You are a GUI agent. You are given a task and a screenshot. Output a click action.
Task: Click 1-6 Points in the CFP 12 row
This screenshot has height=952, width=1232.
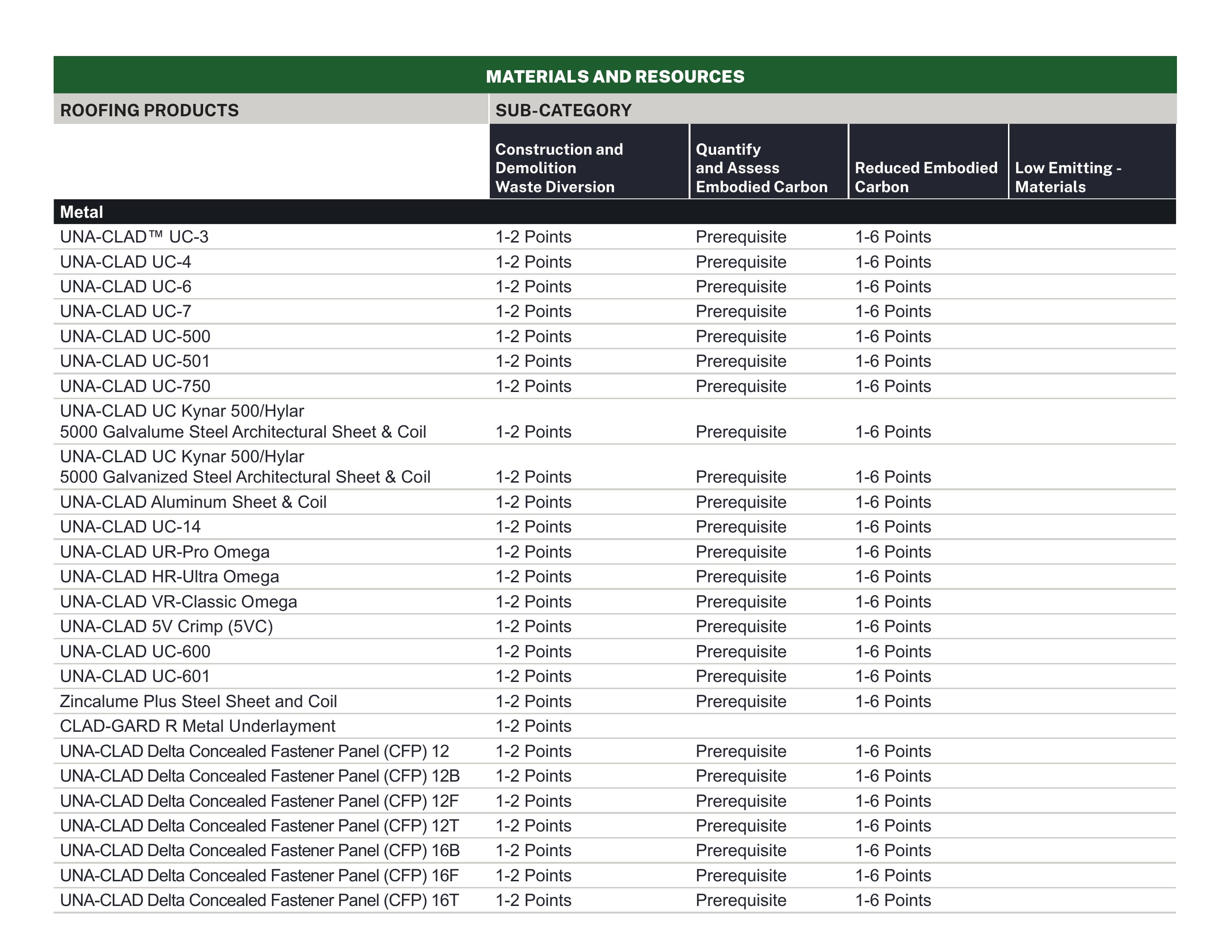pyautogui.click(x=893, y=751)
